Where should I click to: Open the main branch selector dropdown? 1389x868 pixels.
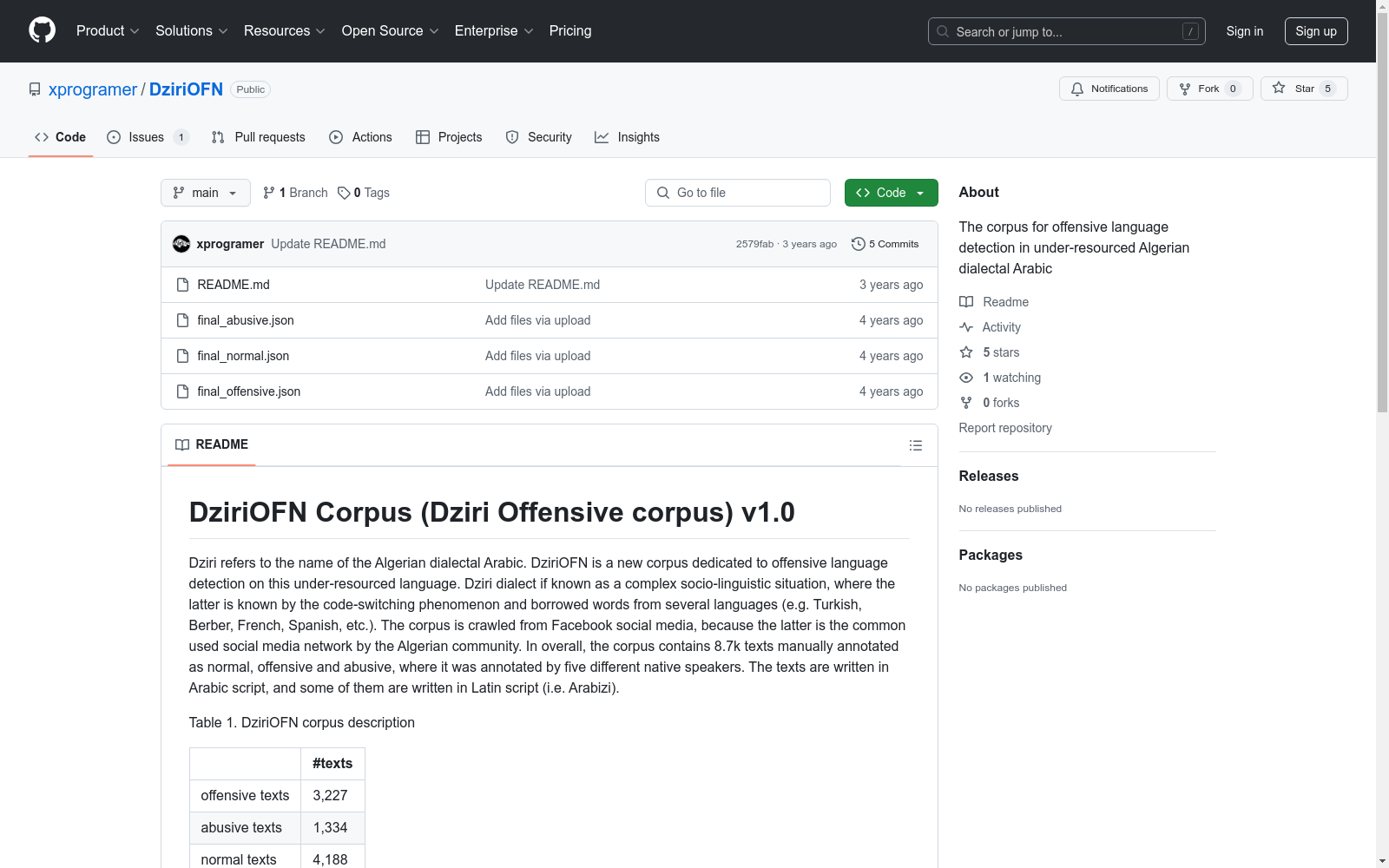(x=206, y=193)
